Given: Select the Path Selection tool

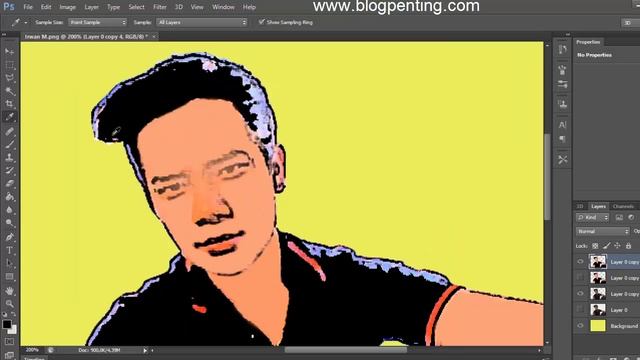Looking at the screenshot, I should pyautogui.click(x=9, y=263).
